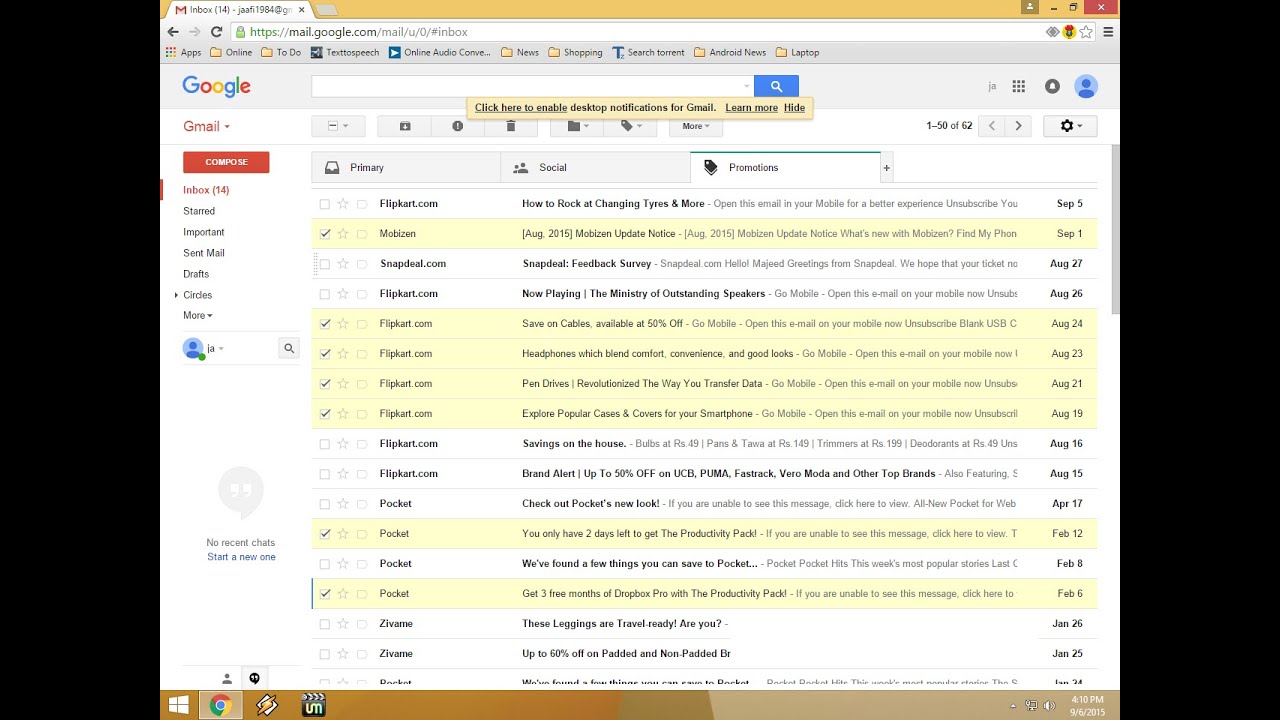Image resolution: width=1280 pixels, height=720 pixels.
Task: Expand the Circles label
Action: tap(176, 295)
